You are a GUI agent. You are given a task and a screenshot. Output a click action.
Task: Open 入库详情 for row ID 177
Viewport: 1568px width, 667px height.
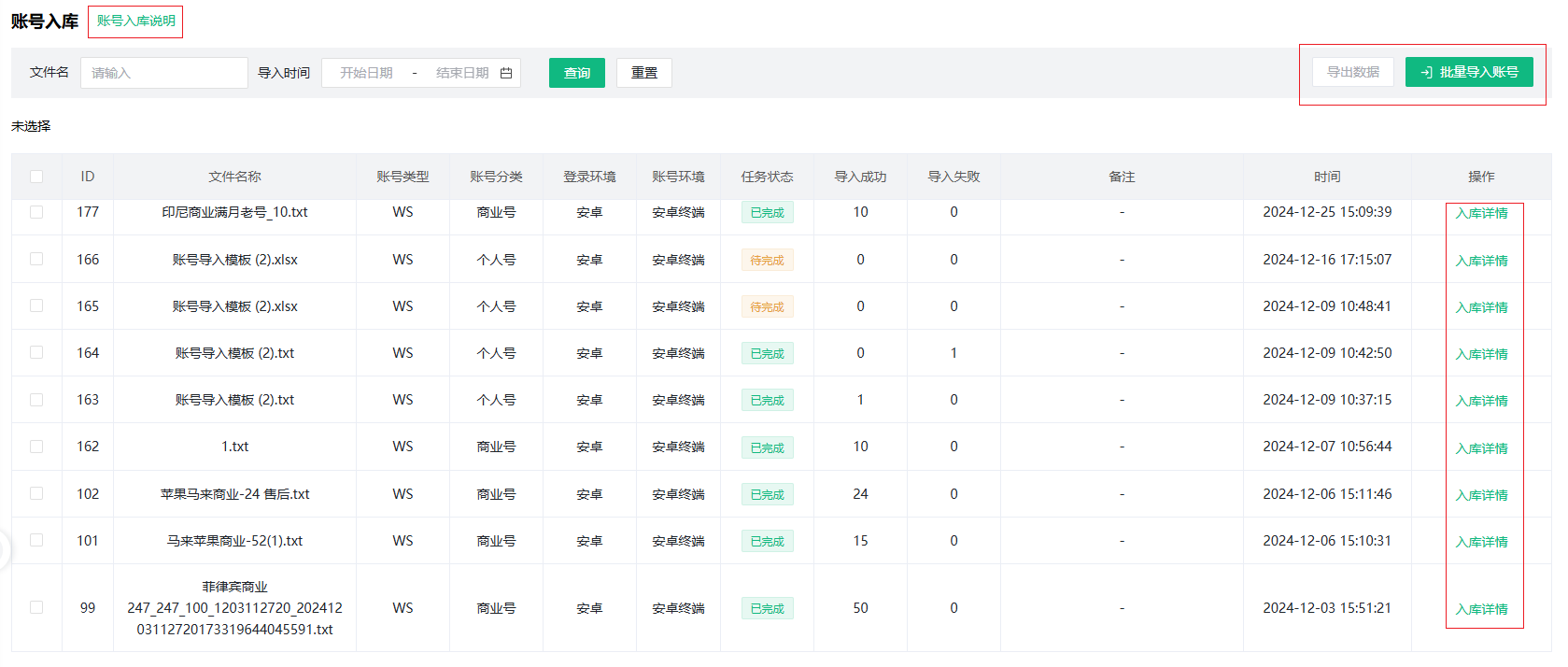[1481, 213]
